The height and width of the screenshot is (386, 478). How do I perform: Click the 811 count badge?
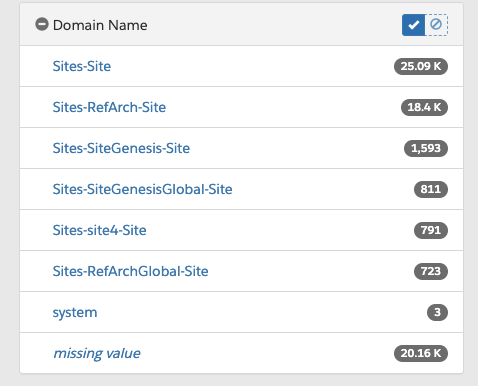click(x=431, y=189)
